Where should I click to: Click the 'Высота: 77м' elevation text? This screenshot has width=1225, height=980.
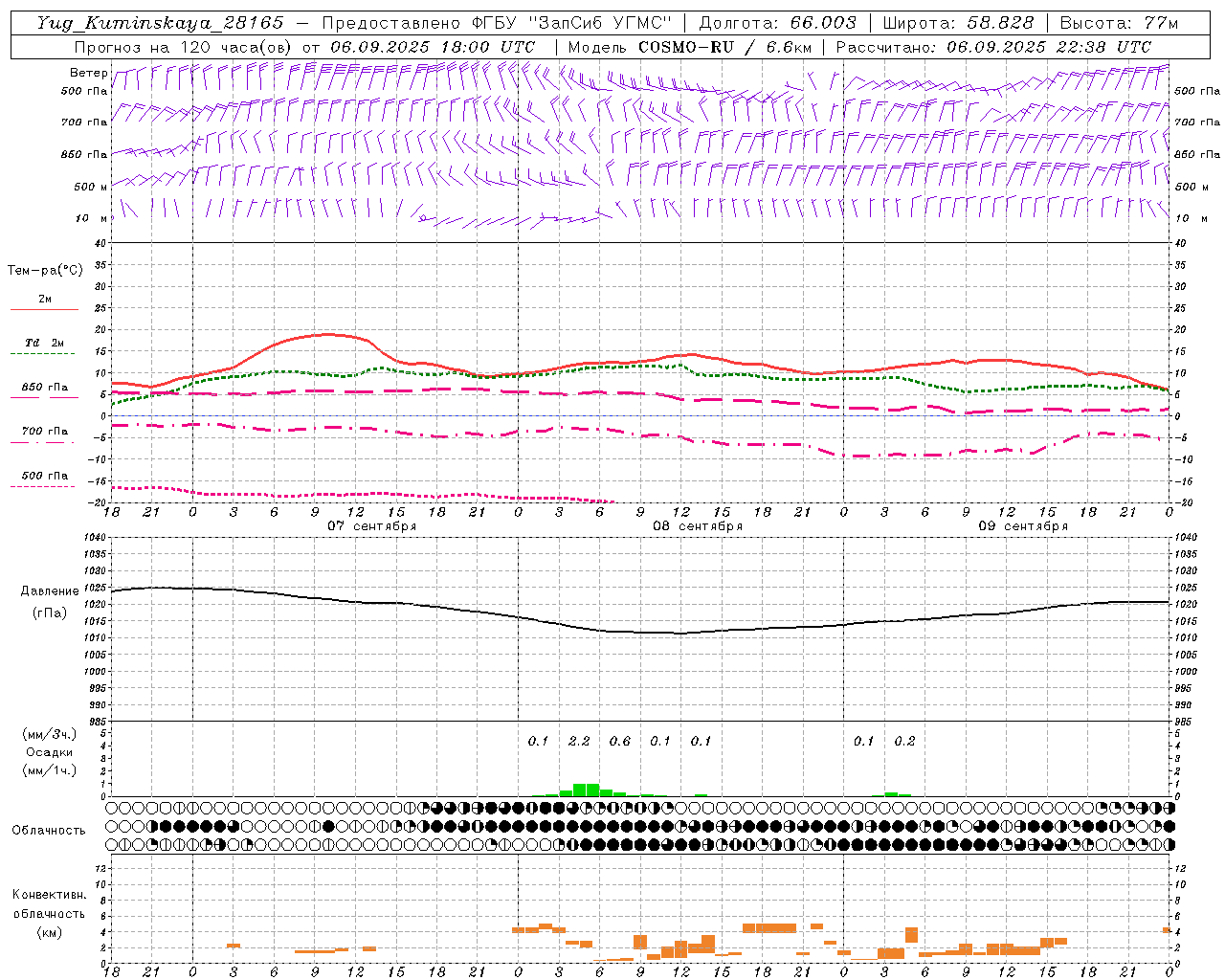point(1119,23)
